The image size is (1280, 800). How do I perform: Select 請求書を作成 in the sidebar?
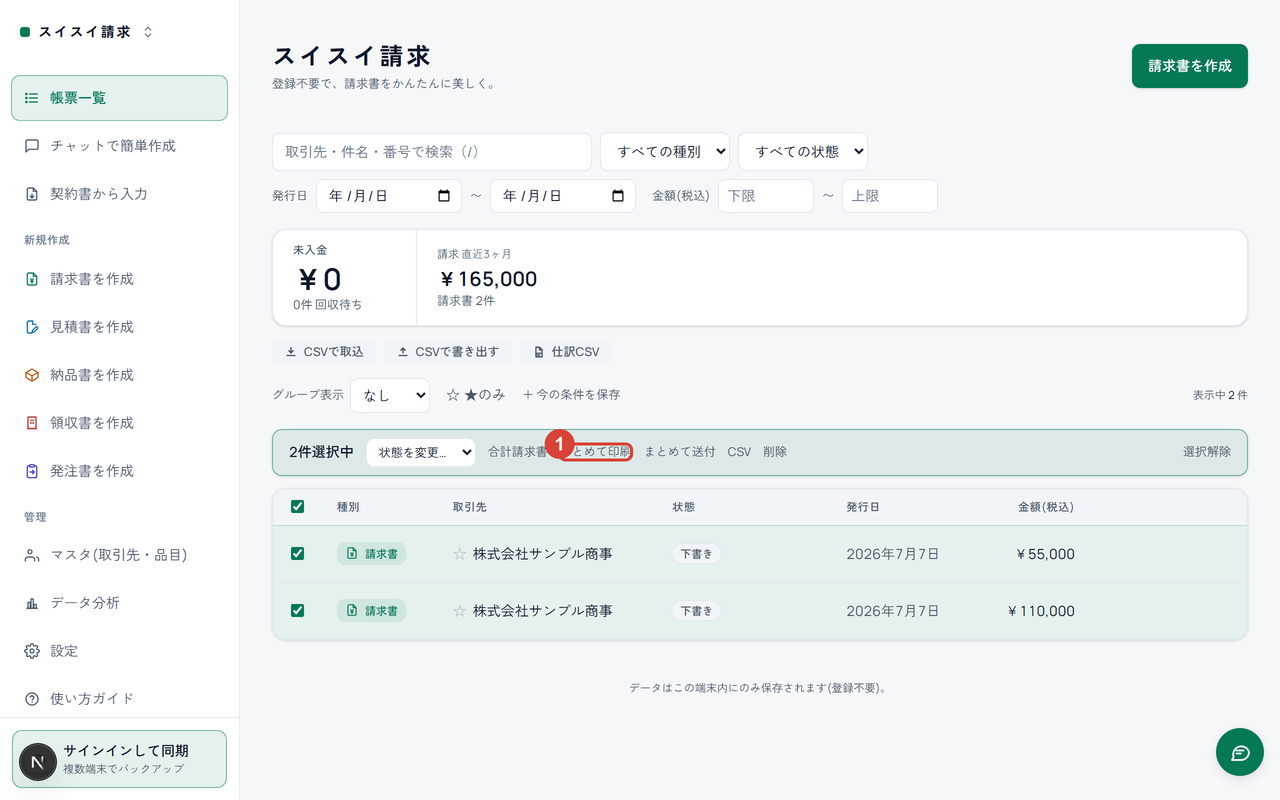pyautogui.click(x=119, y=279)
